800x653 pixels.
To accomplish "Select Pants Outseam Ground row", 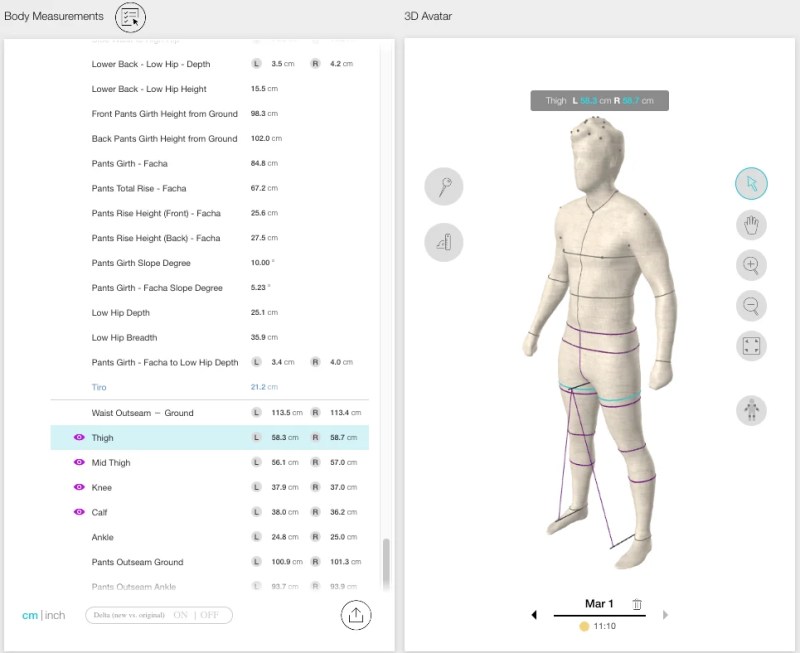I will point(209,562).
